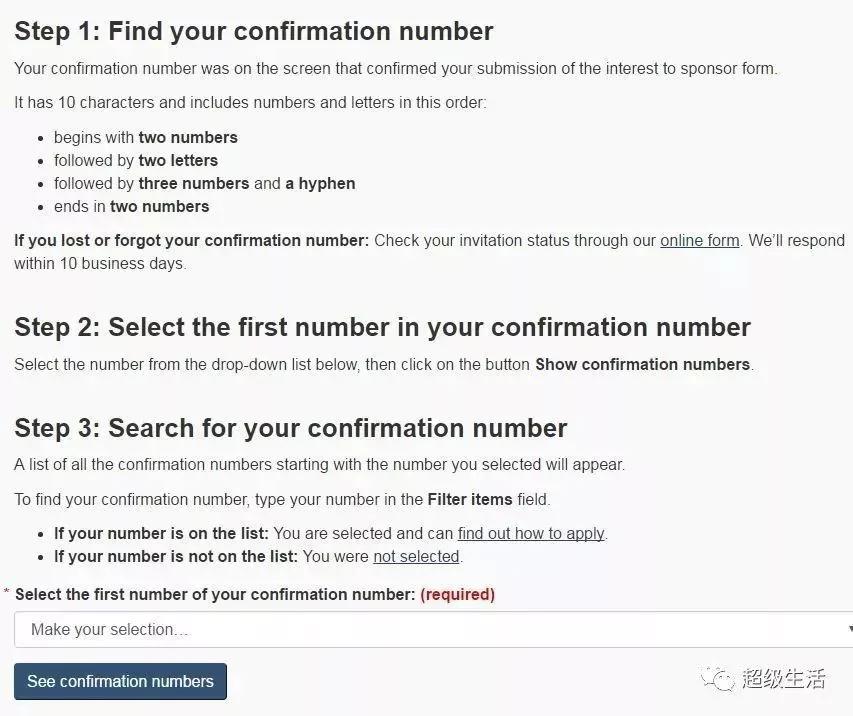Image resolution: width=853 pixels, height=716 pixels.
Task: Click the "Step 2" section heading
Action: [x=382, y=328]
